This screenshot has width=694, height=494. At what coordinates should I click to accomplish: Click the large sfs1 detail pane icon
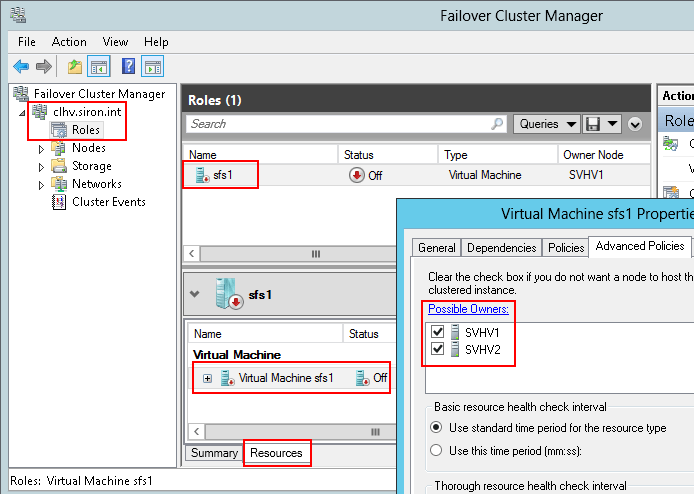coord(229,294)
